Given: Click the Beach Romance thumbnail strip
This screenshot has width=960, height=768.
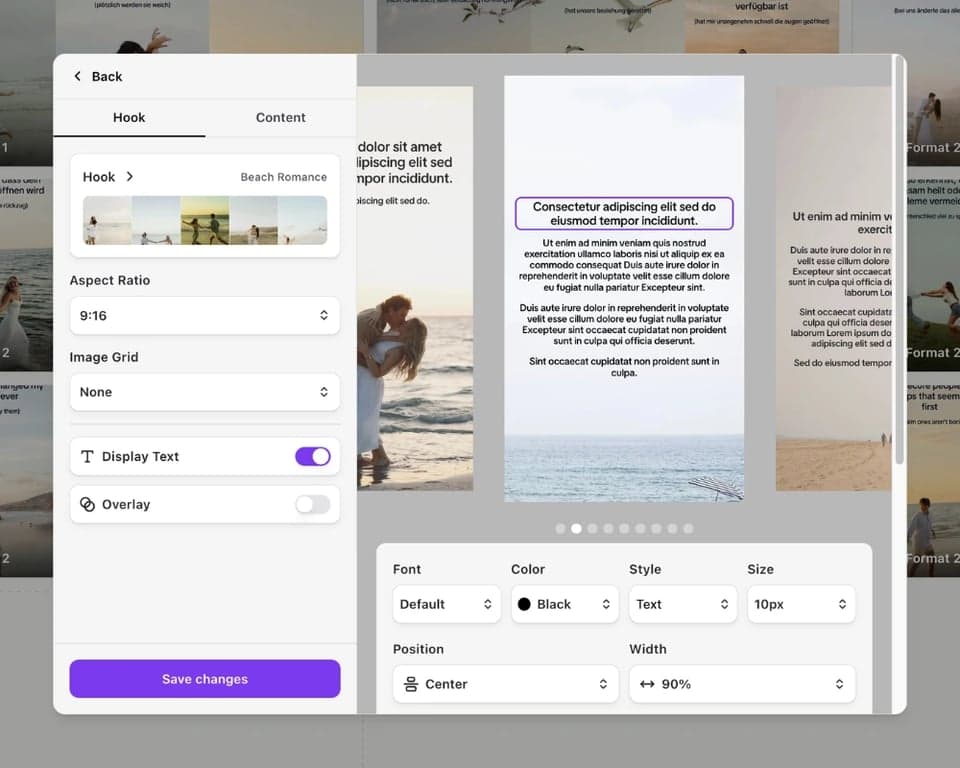Looking at the screenshot, I should [204, 220].
